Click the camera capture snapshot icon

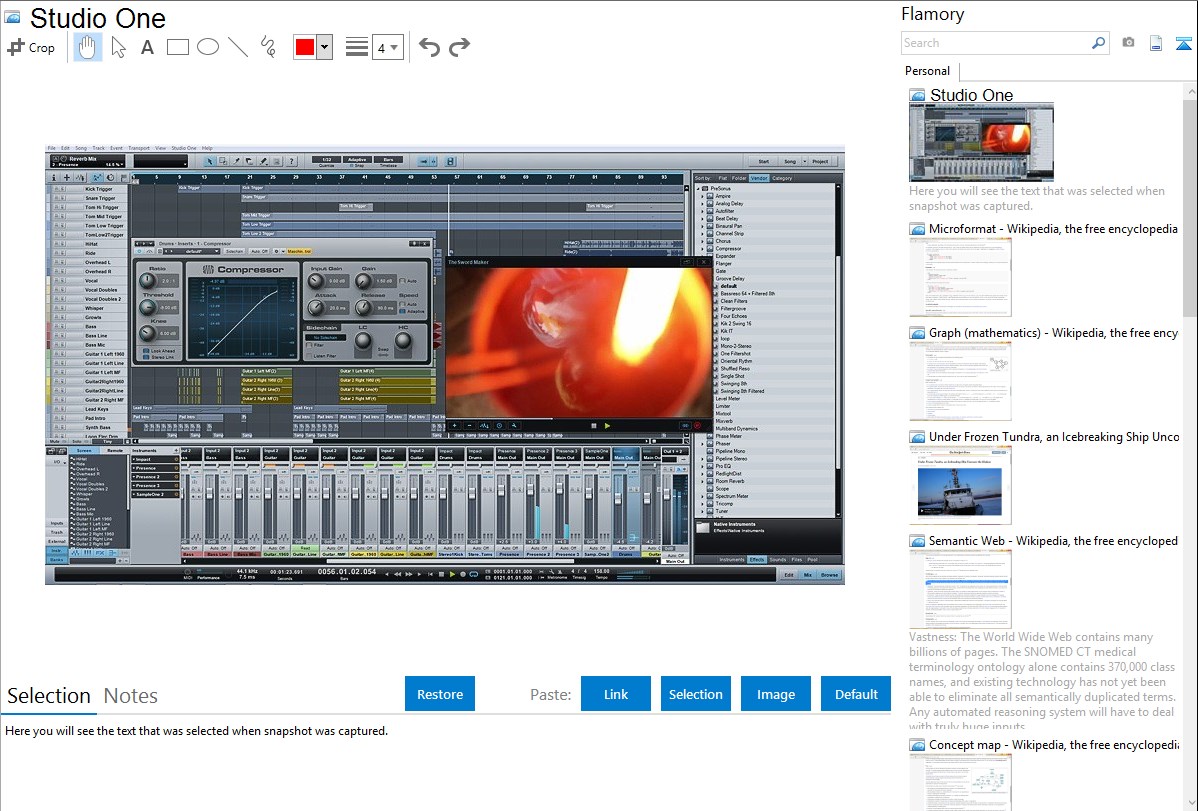click(x=1128, y=43)
